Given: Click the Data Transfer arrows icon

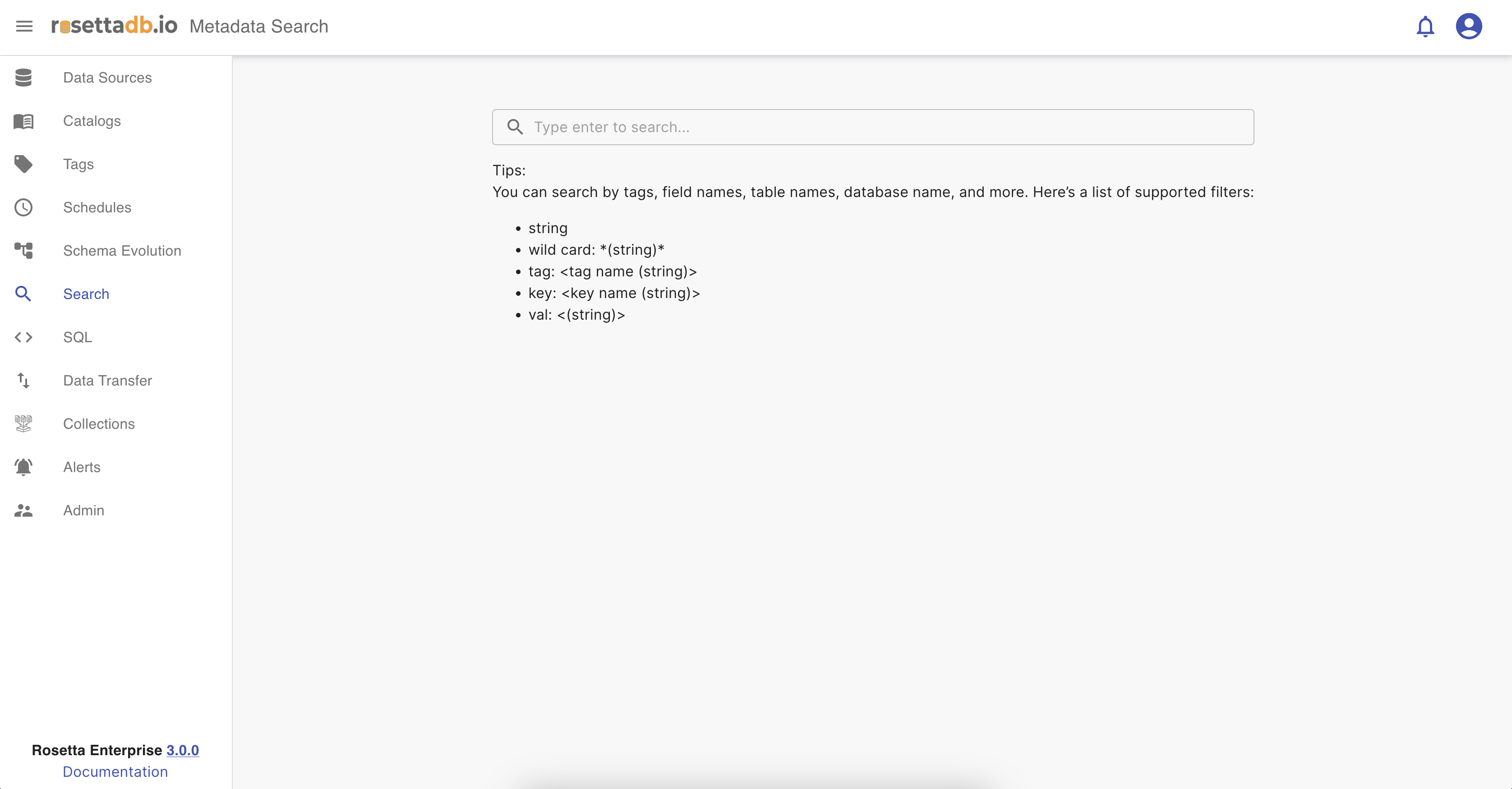Looking at the screenshot, I should (23, 381).
